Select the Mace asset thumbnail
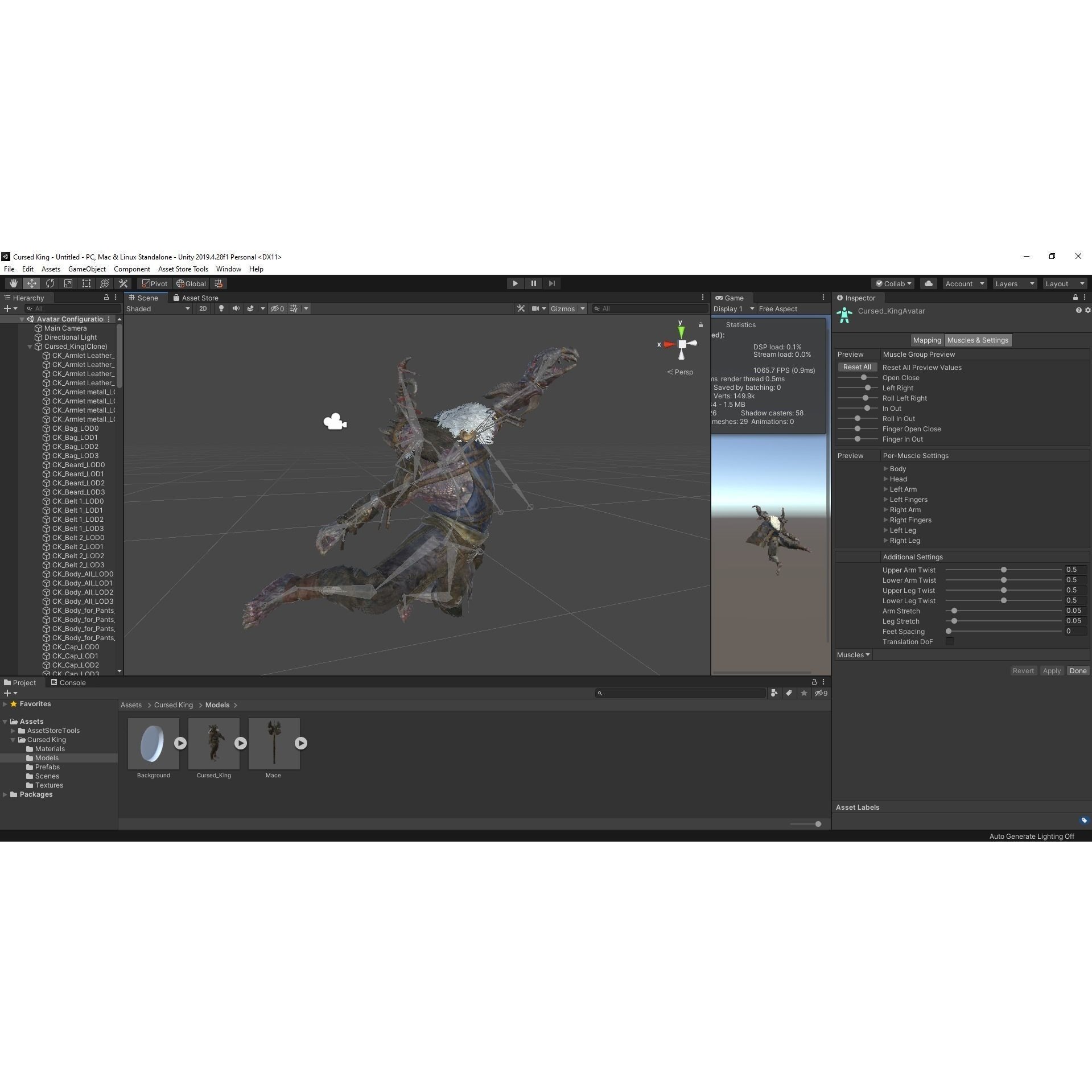 (274, 744)
